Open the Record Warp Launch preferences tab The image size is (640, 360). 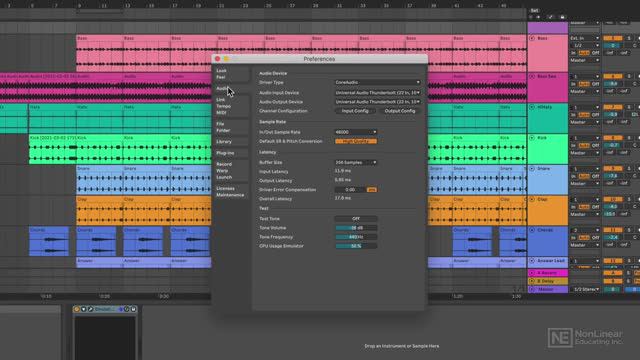[x=231, y=171]
